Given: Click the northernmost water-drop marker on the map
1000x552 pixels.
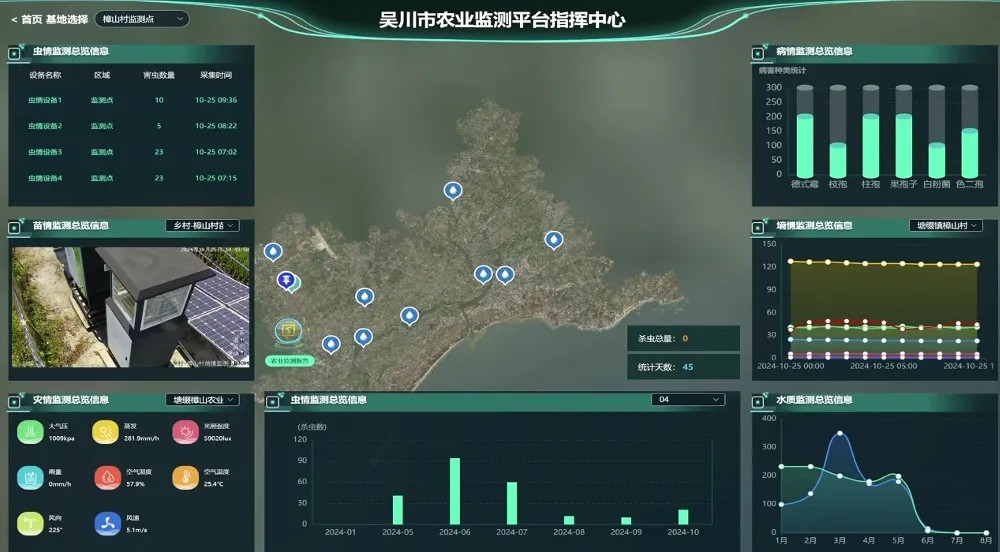Looking at the screenshot, I should [x=453, y=190].
